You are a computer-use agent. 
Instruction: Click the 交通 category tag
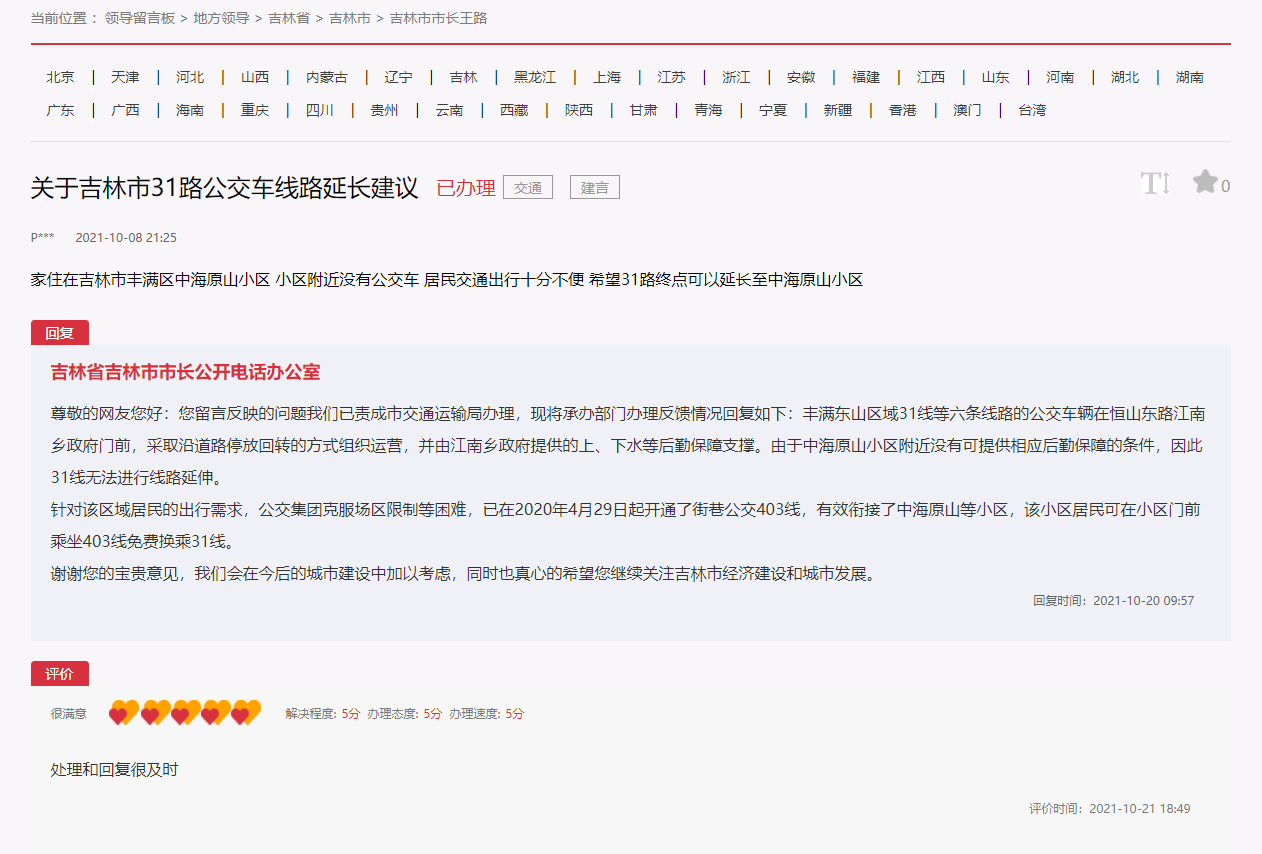click(x=528, y=187)
